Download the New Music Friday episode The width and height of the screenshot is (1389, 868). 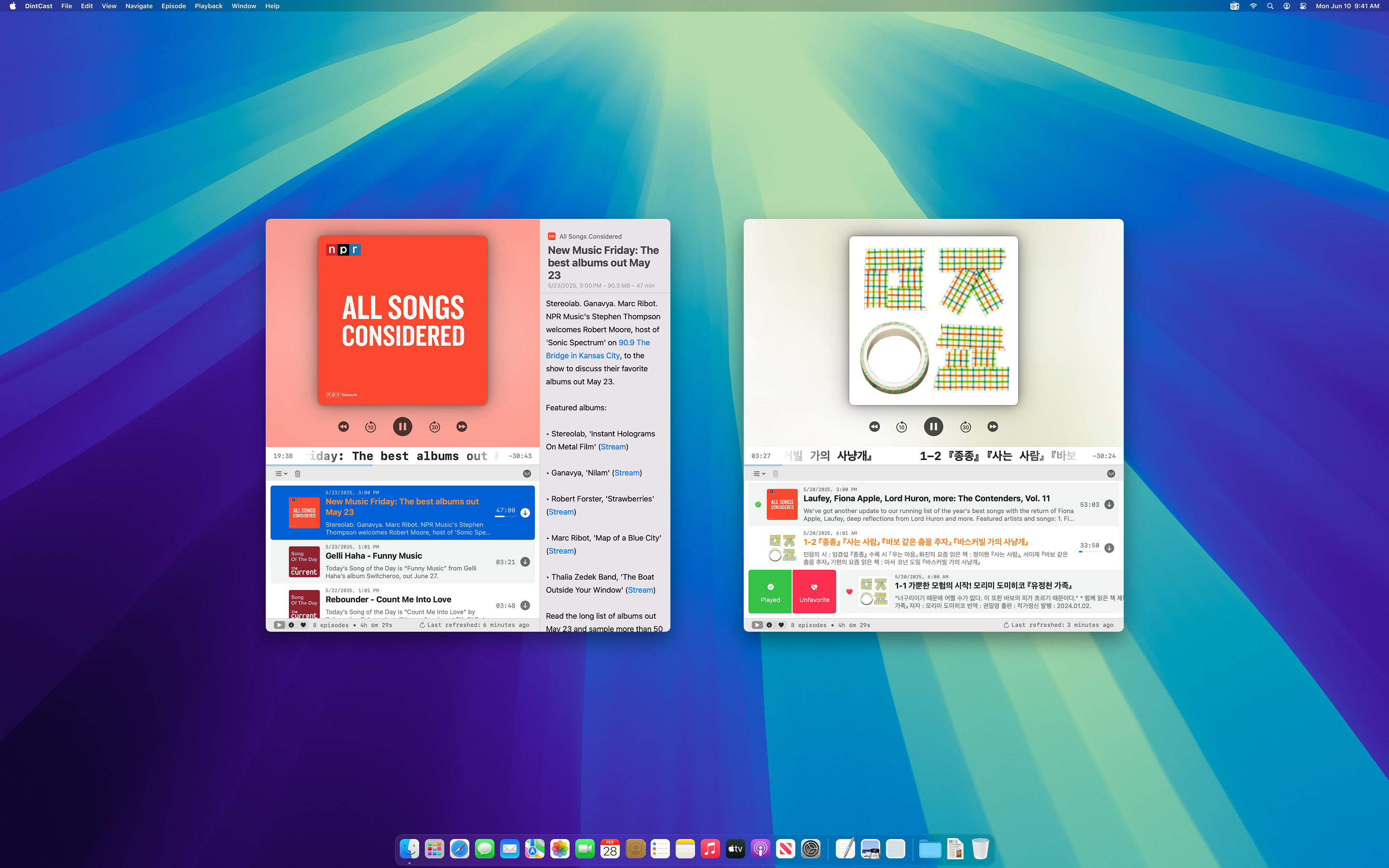525,513
